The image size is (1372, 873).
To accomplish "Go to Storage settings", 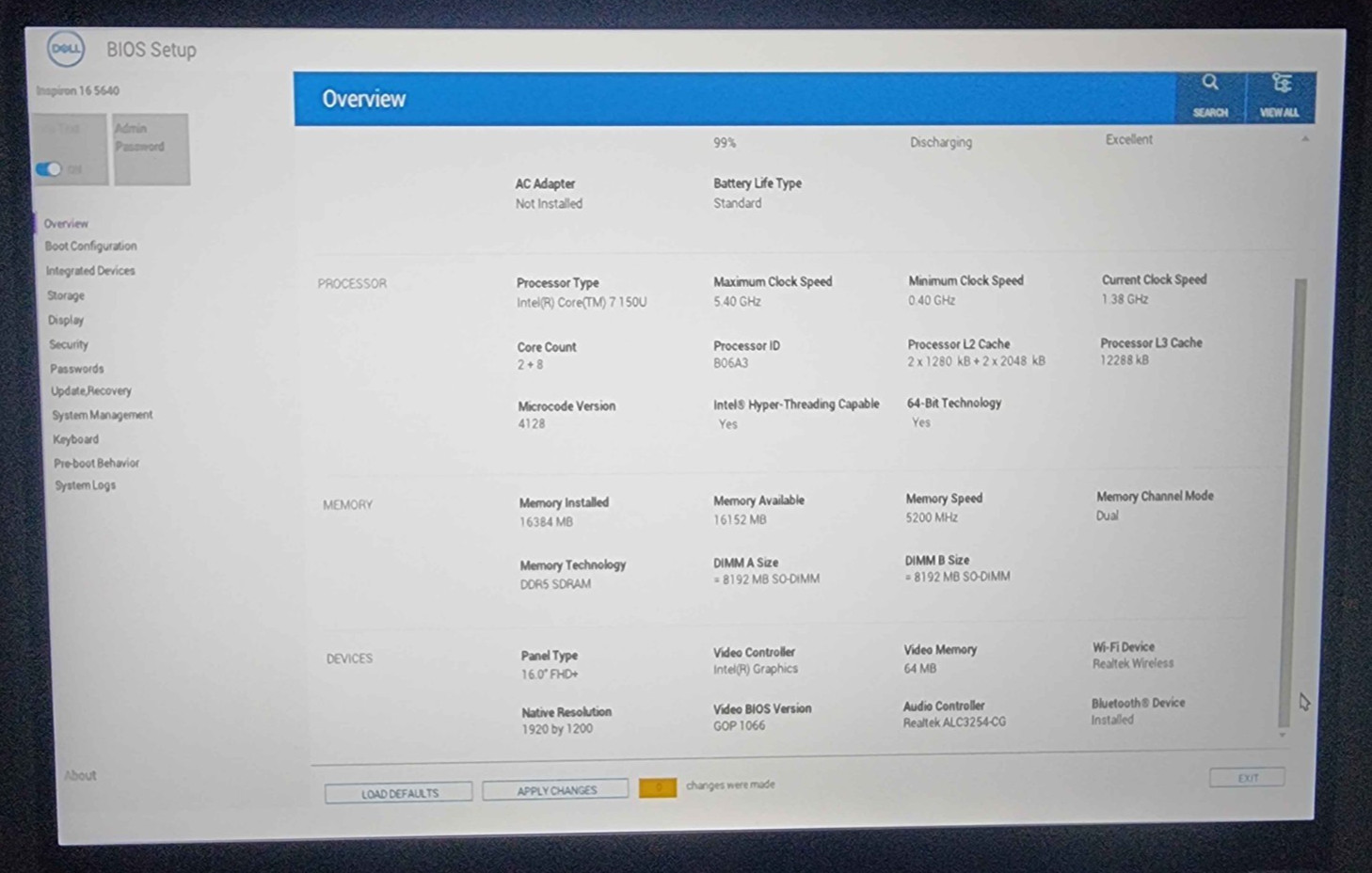I will [x=66, y=295].
